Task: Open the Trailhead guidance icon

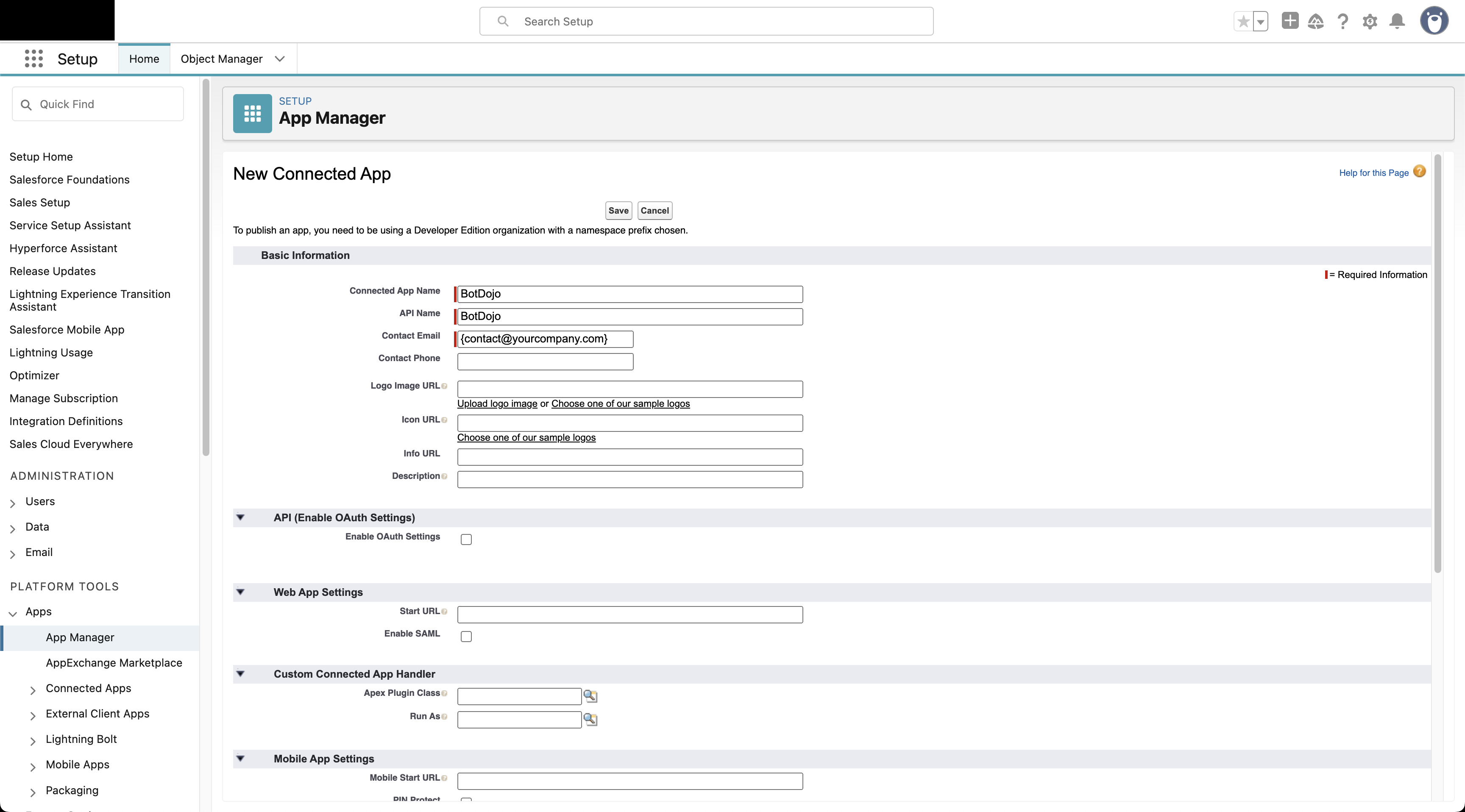Action: (x=1316, y=22)
